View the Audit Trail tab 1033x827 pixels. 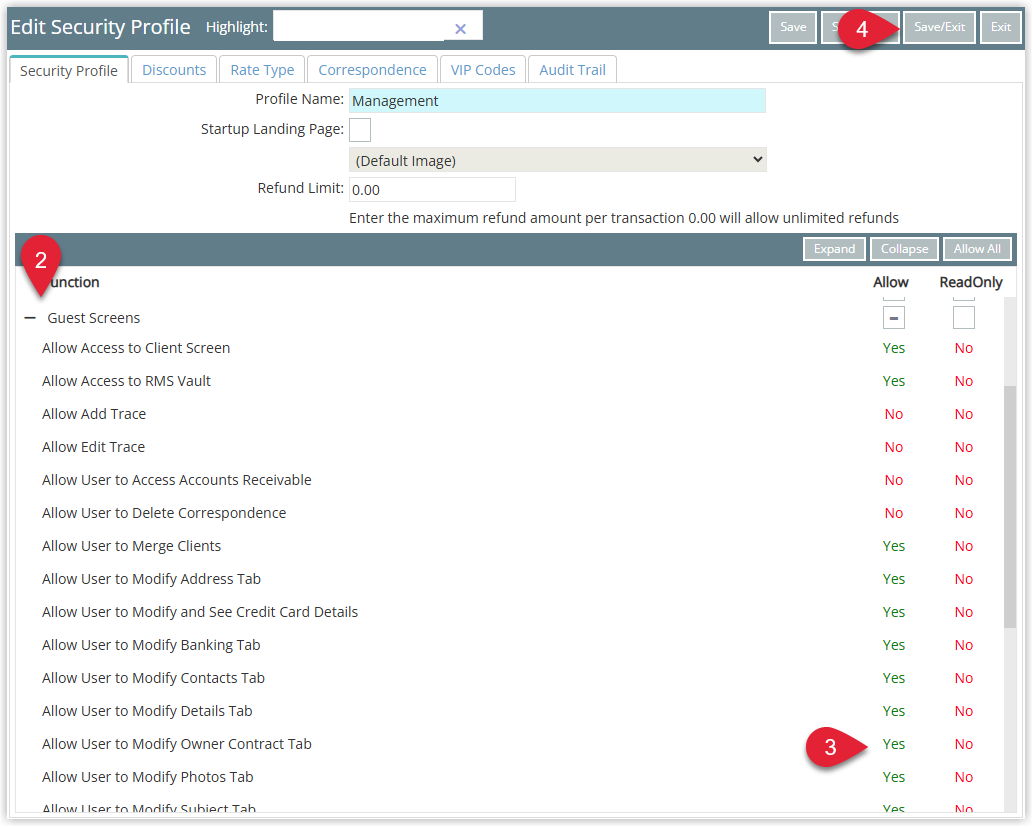tap(572, 70)
